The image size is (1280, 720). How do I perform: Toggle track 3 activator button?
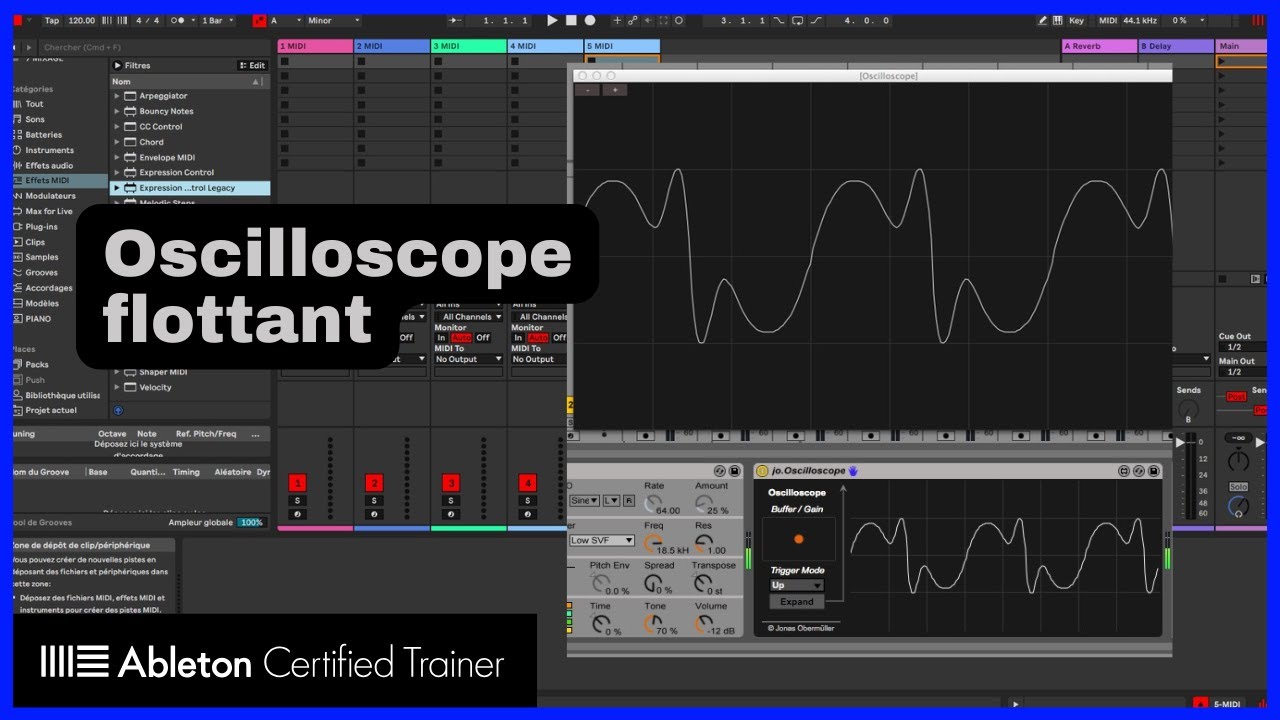pos(451,482)
